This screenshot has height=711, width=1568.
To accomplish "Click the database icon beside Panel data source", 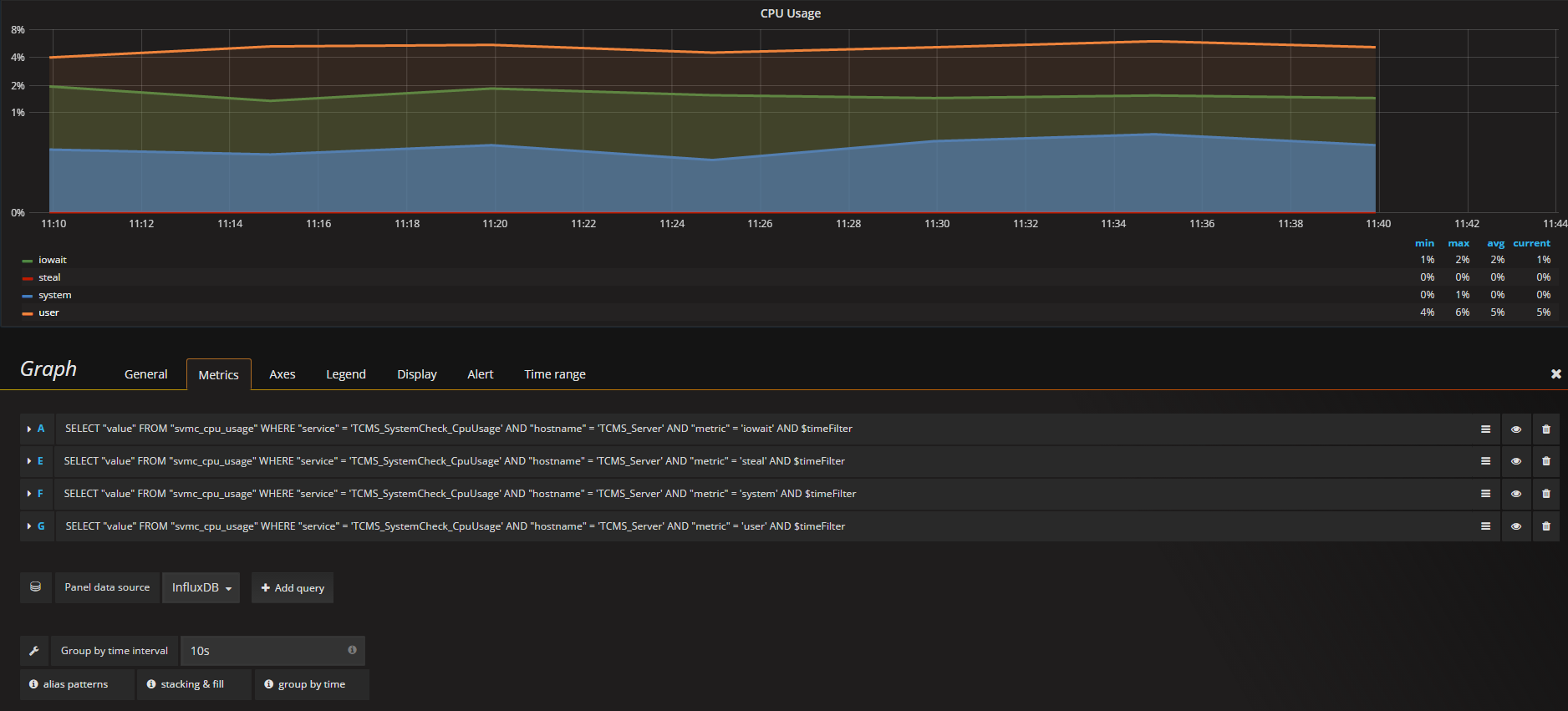I will point(35,587).
